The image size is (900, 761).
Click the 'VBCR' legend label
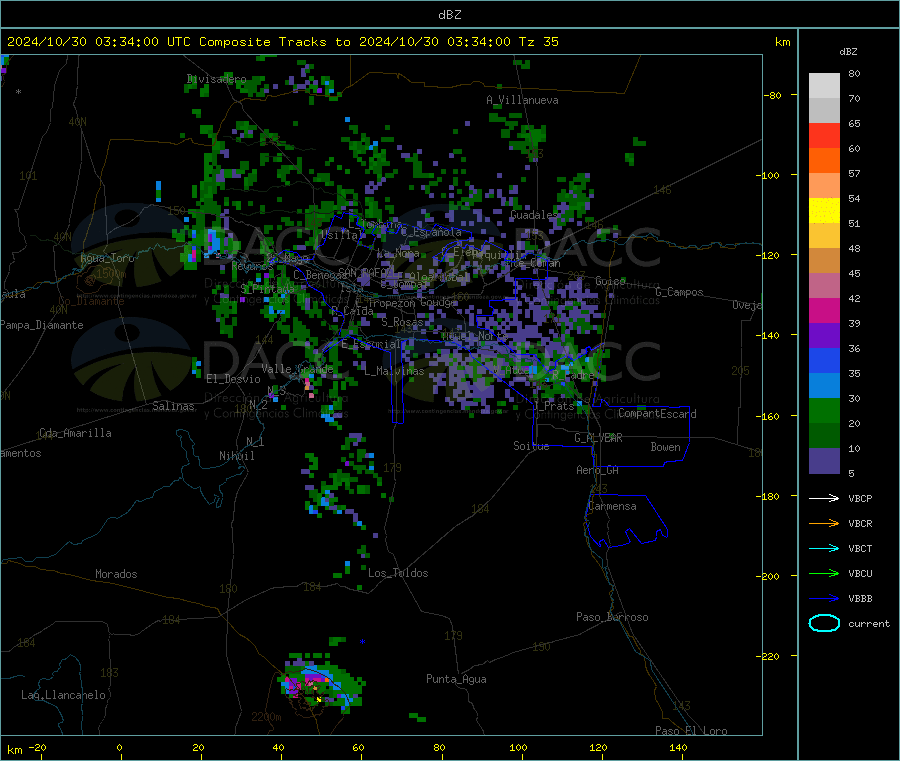coord(860,524)
